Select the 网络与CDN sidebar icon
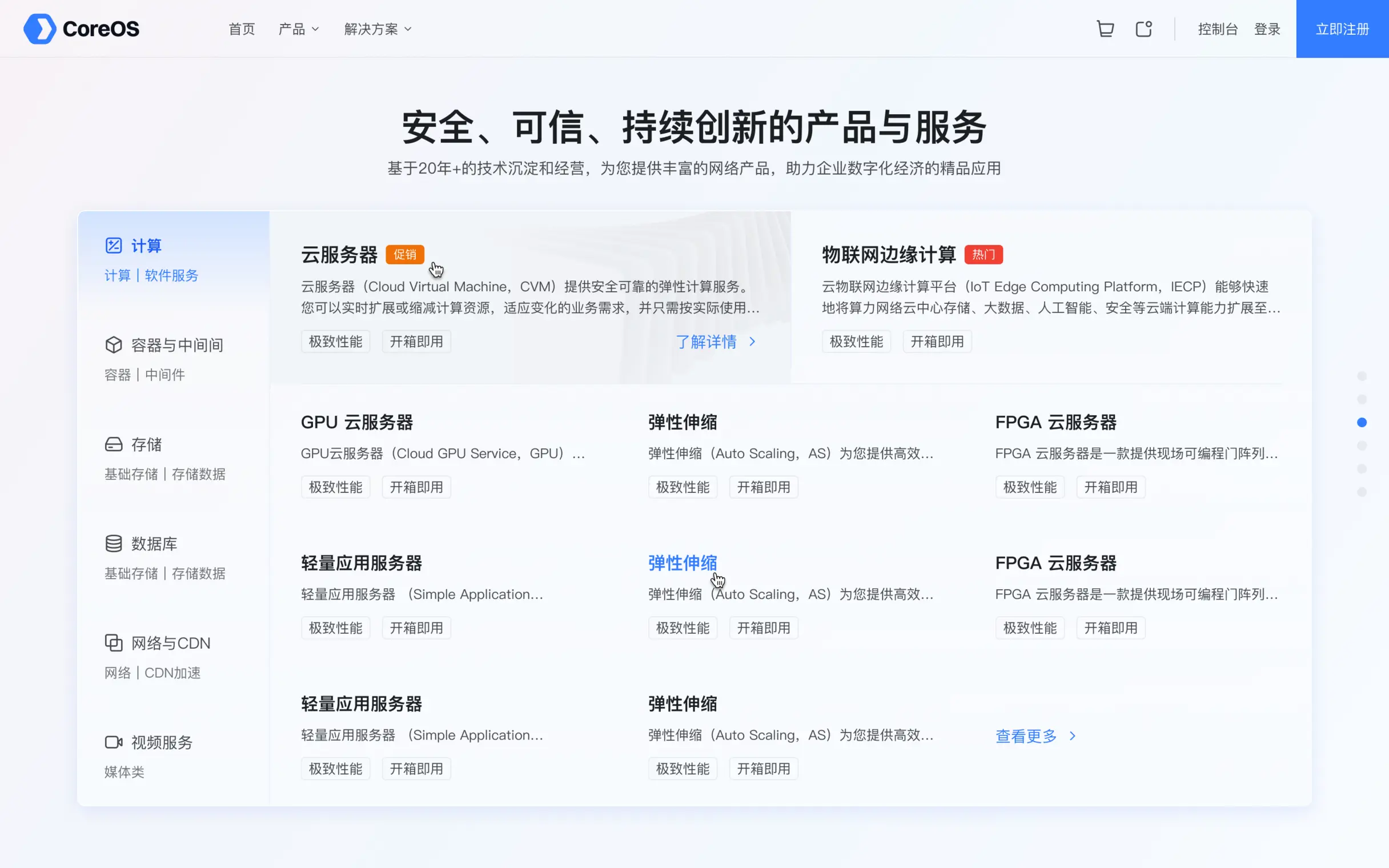Screen dimensions: 1389x868 (114, 642)
